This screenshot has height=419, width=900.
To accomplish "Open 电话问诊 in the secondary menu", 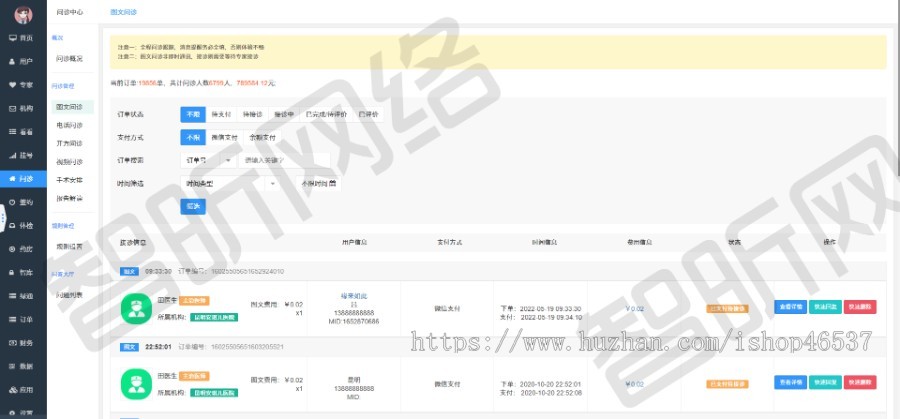I will tap(69, 125).
